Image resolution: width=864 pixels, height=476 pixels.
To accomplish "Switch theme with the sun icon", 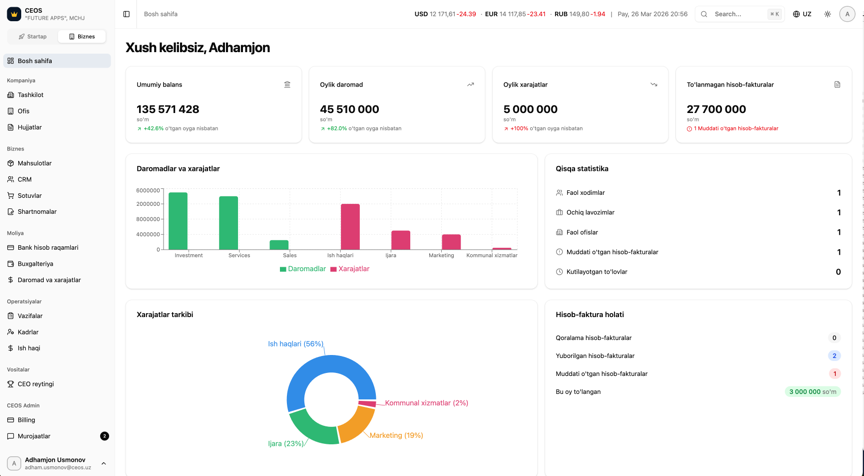I will click(x=827, y=14).
